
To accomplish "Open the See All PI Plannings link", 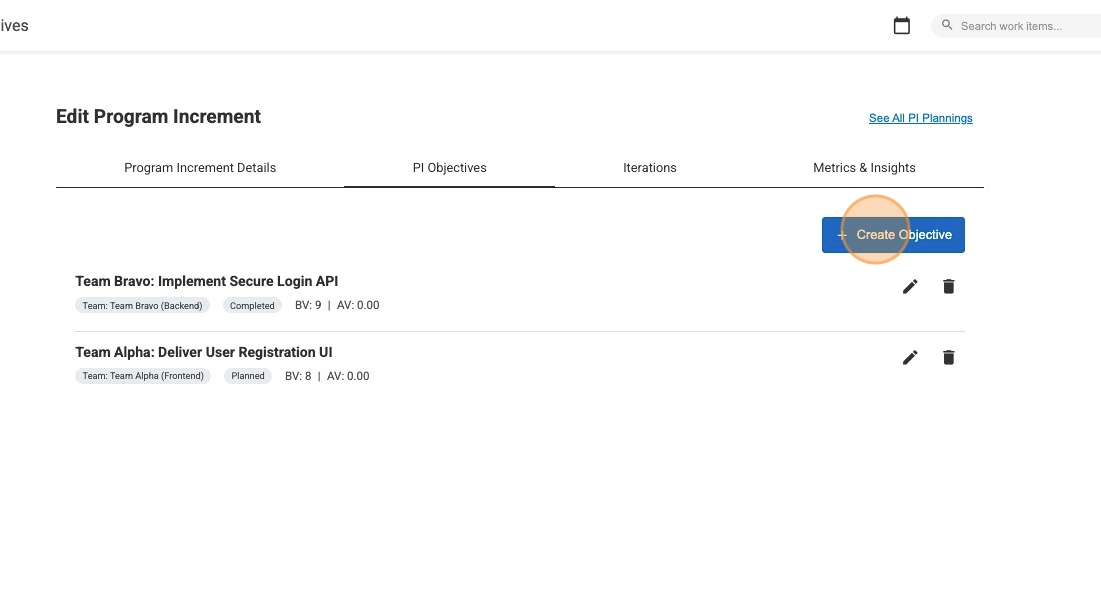I will (920, 118).
